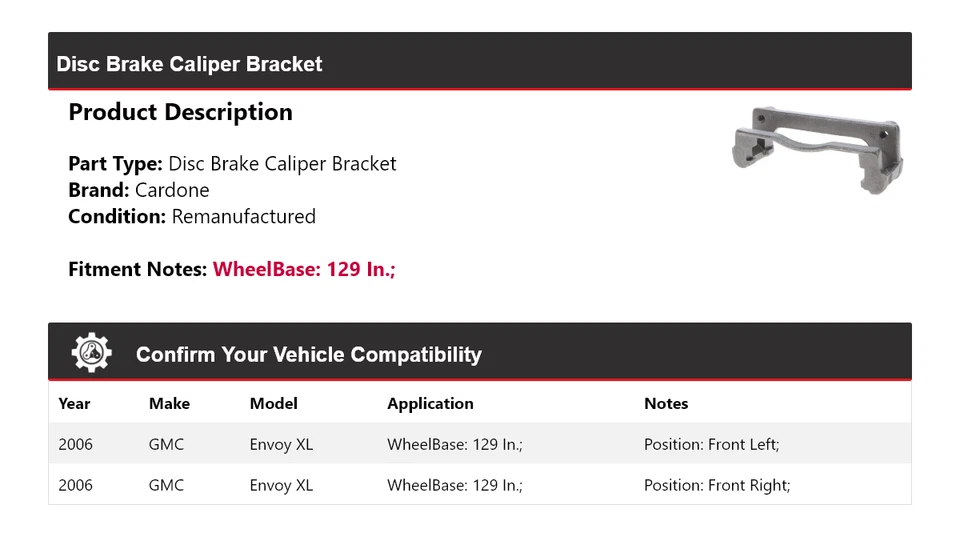The height and width of the screenshot is (537, 960).
Task: Click the Brand: Cardone text
Action: (x=139, y=190)
